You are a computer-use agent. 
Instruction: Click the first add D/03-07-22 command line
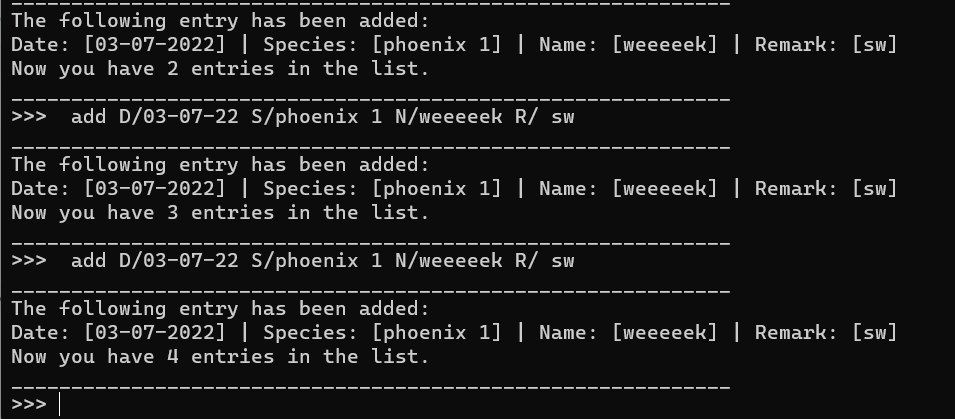(292, 117)
